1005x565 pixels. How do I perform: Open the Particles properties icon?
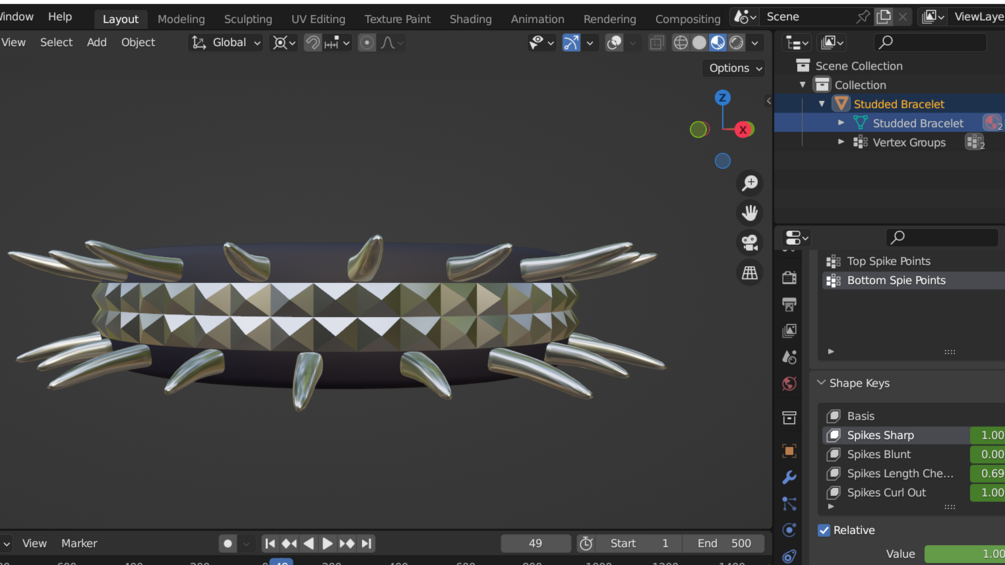[x=789, y=504]
